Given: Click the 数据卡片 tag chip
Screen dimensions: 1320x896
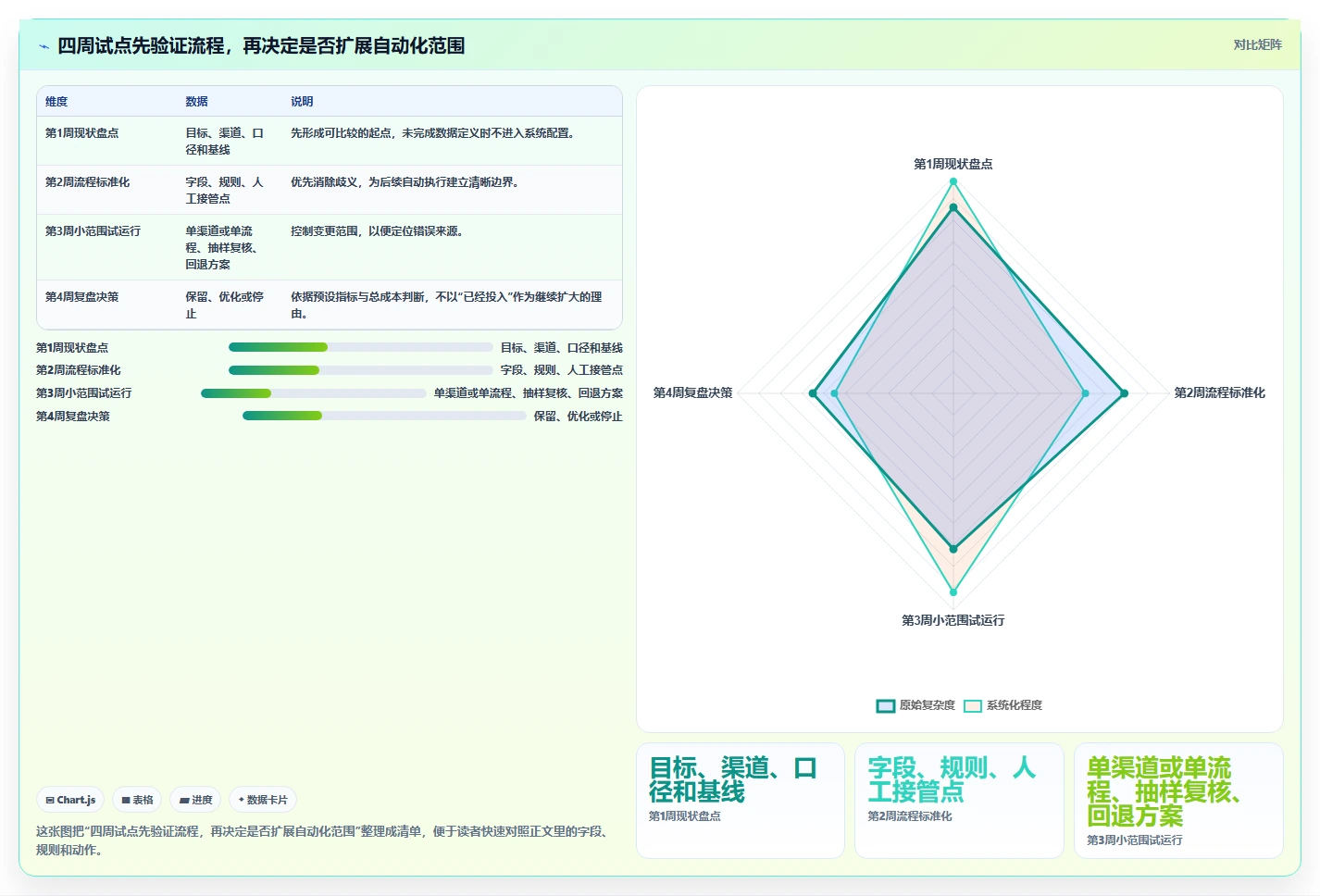Looking at the screenshot, I should tap(263, 800).
